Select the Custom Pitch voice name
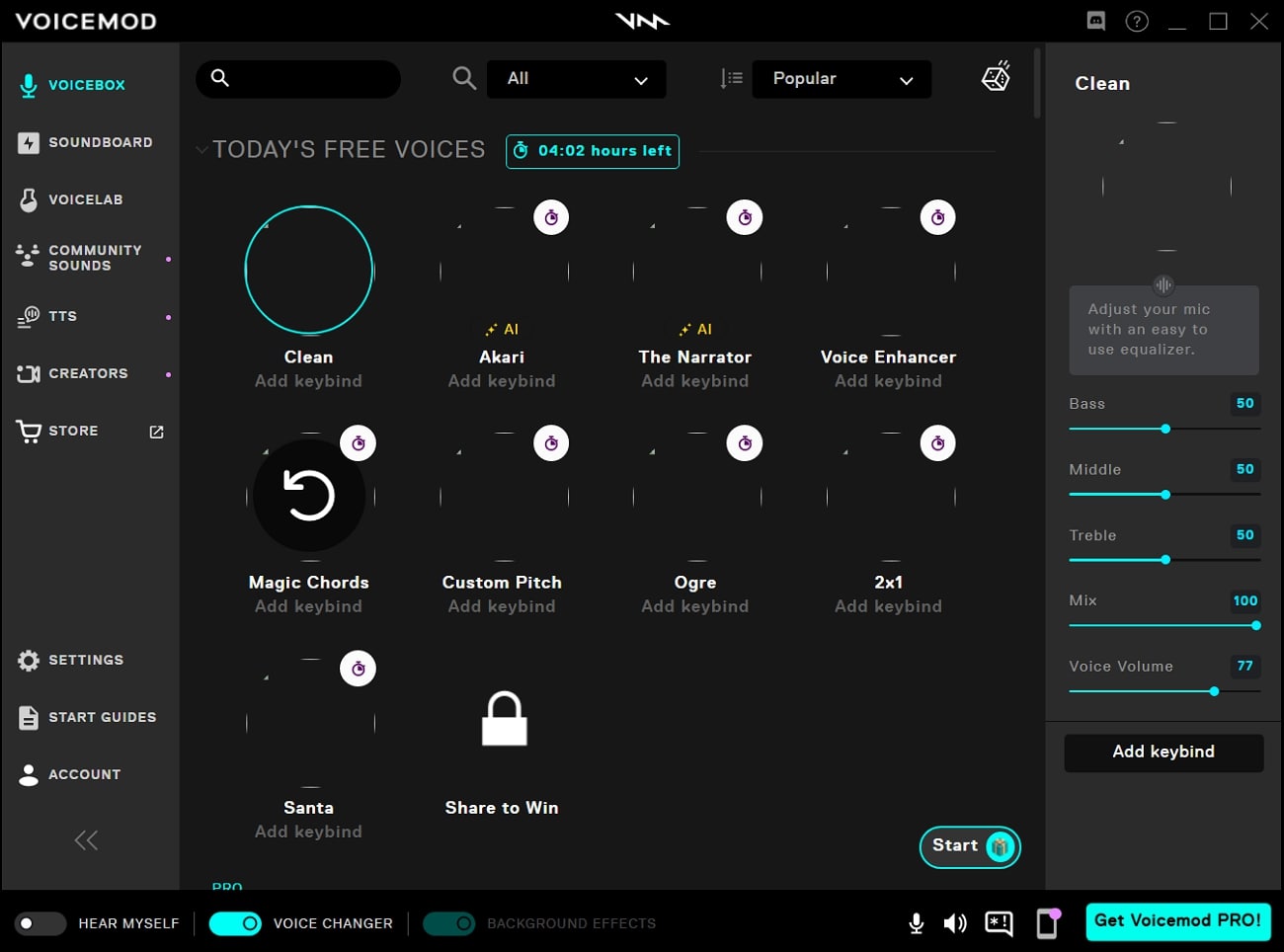The height and width of the screenshot is (952, 1284). (502, 583)
